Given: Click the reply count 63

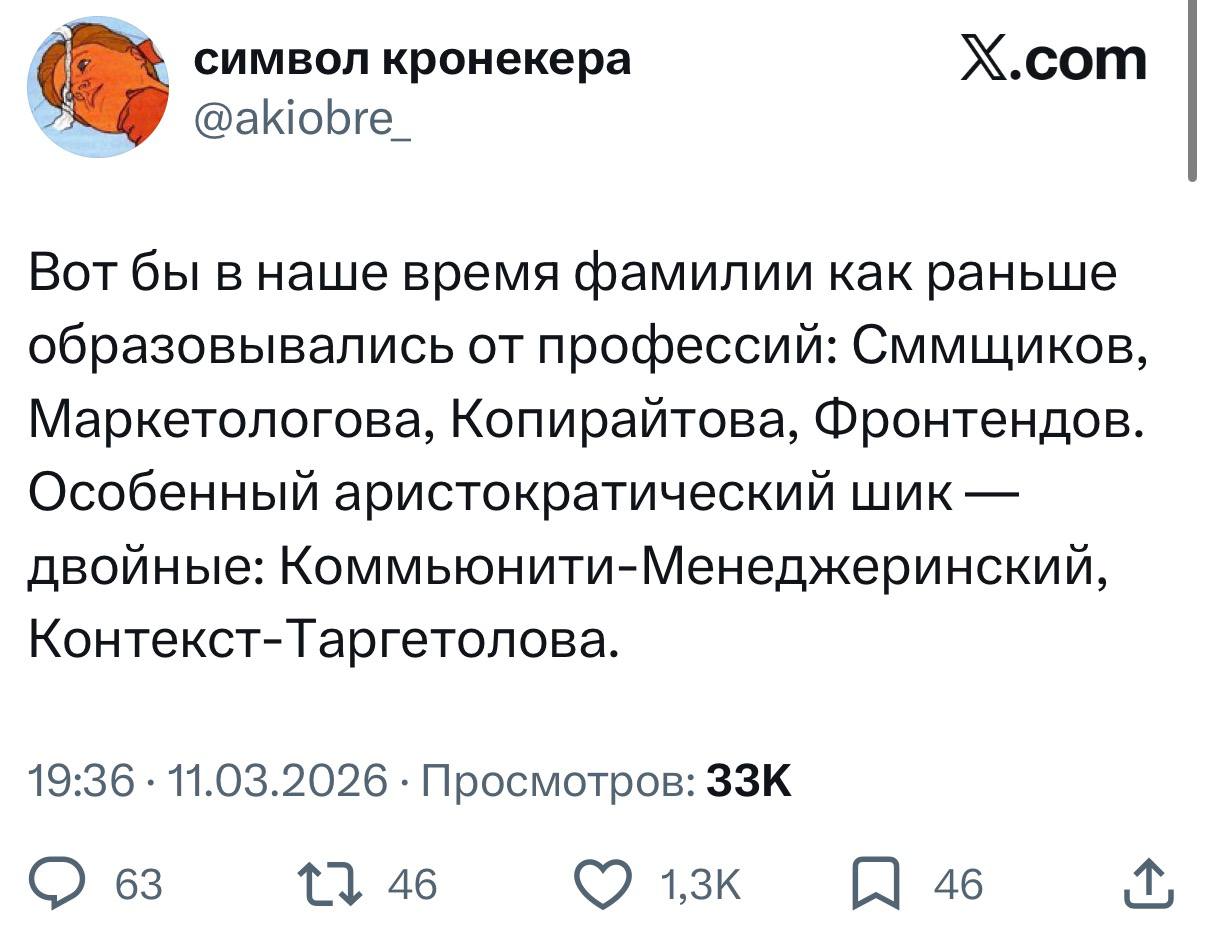Looking at the screenshot, I should [139, 884].
